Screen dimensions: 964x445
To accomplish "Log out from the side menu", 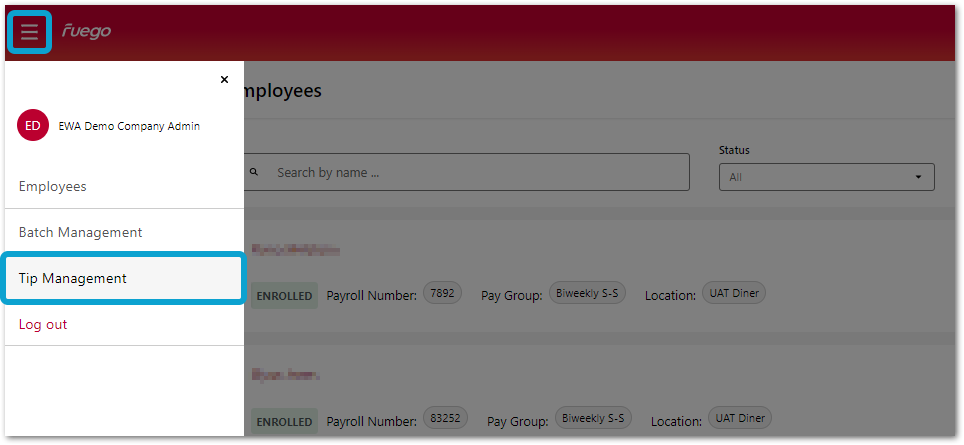I will [43, 324].
